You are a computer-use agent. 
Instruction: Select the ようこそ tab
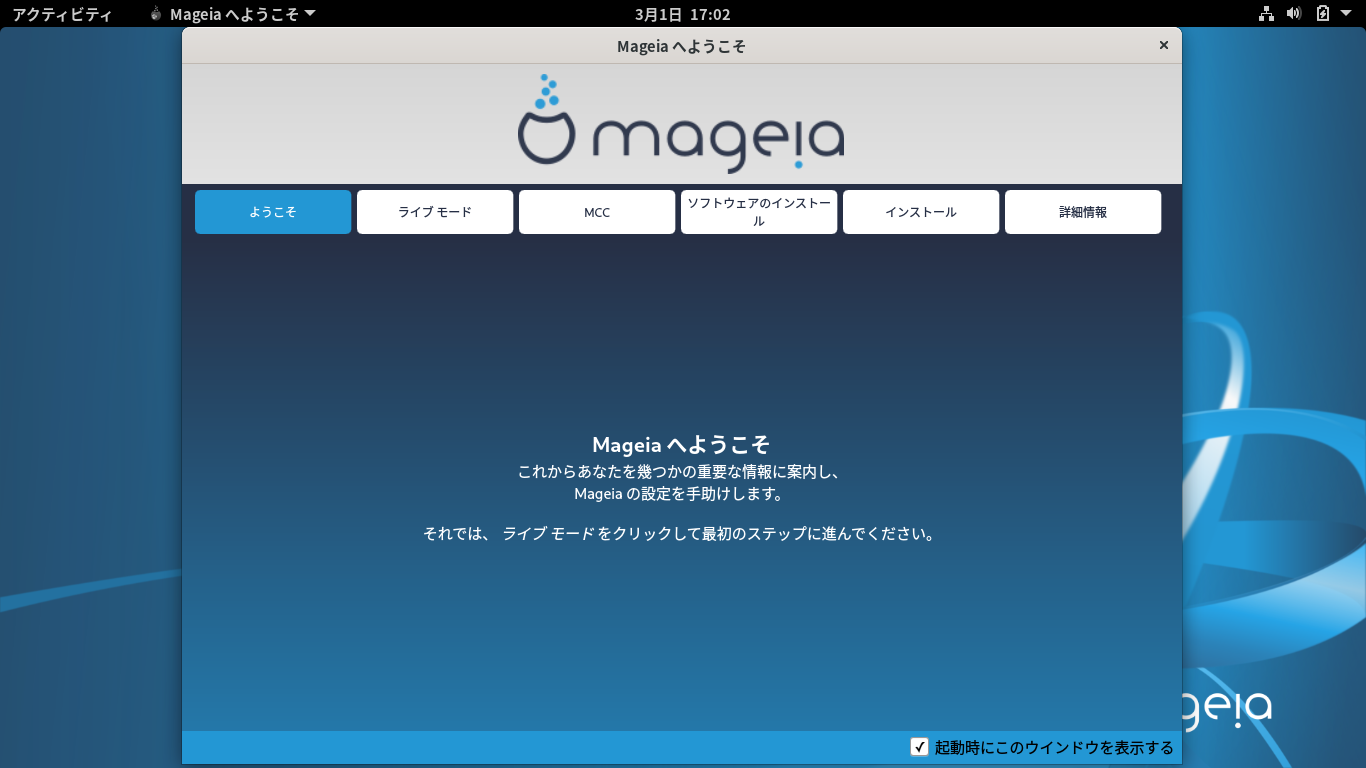273,212
